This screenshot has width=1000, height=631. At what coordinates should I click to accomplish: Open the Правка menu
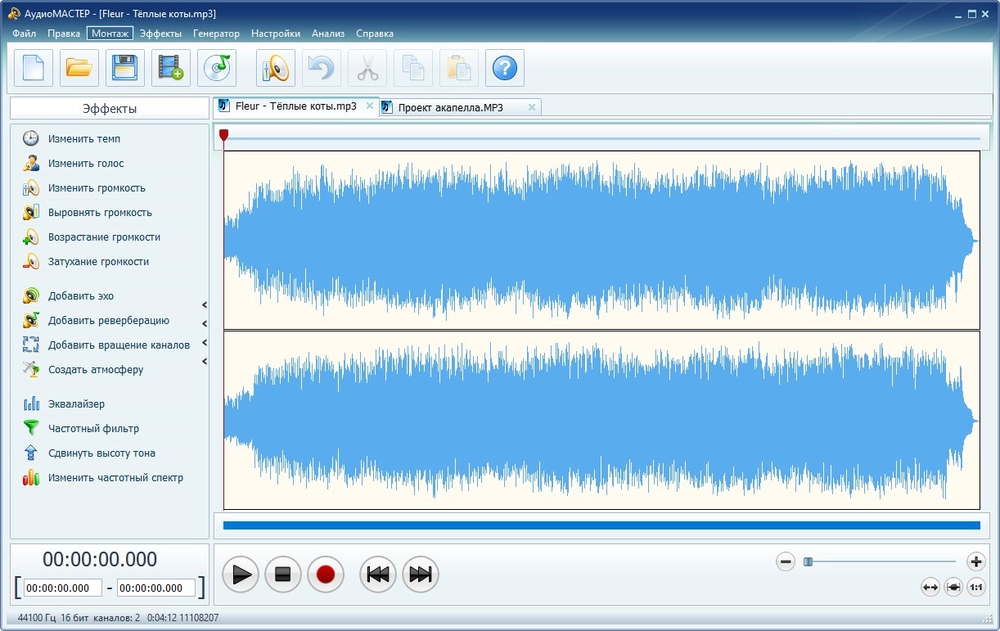tap(63, 33)
